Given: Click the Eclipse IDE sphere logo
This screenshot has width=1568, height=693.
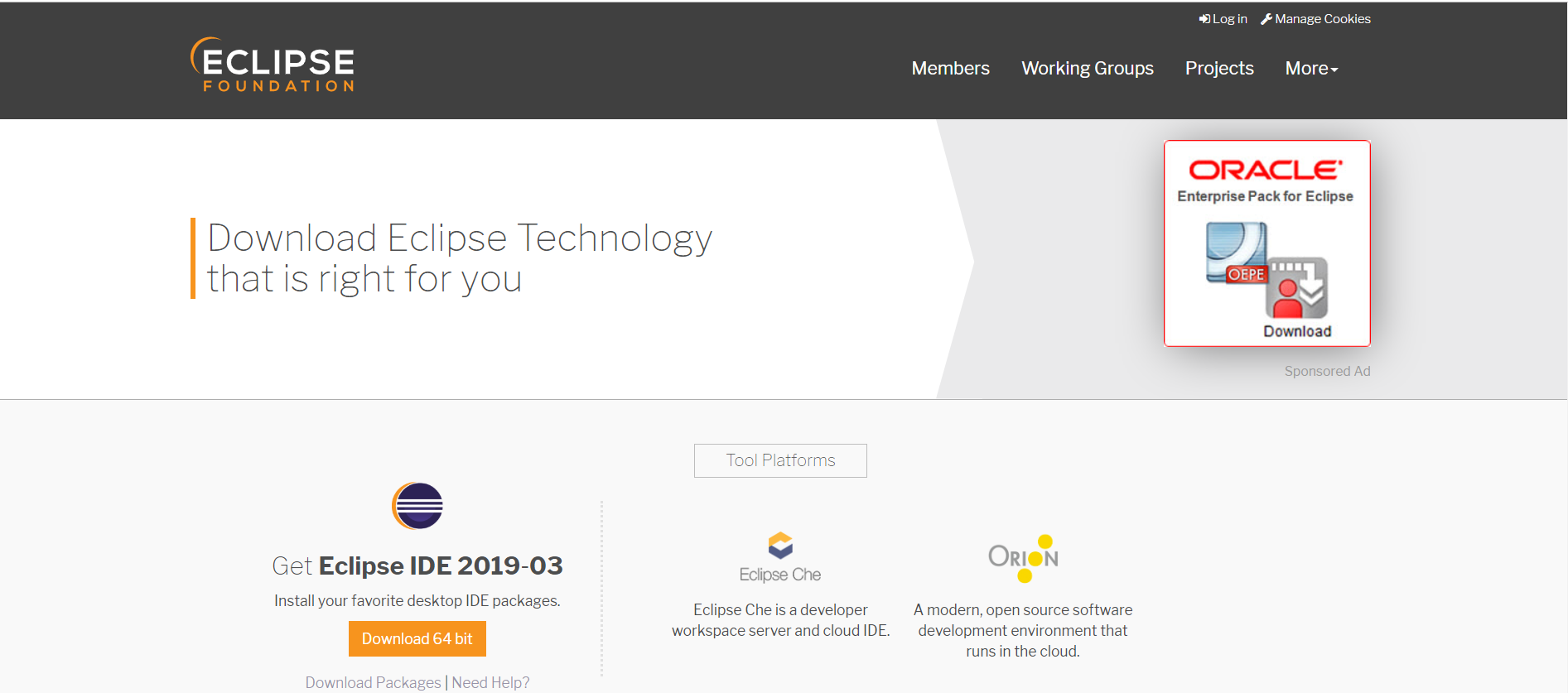Looking at the screenshot, I should point(417,506).
